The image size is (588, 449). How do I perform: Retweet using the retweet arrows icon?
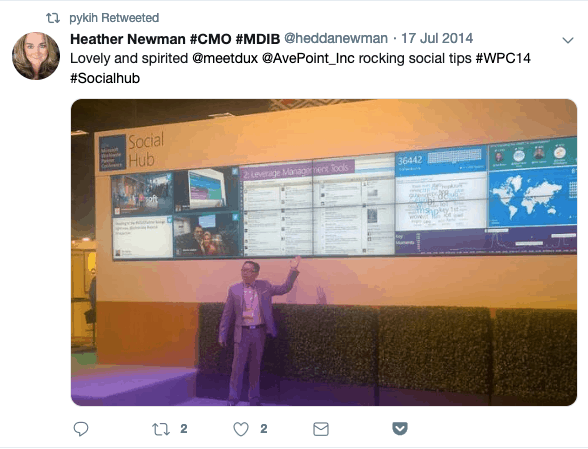pos(161,429)
